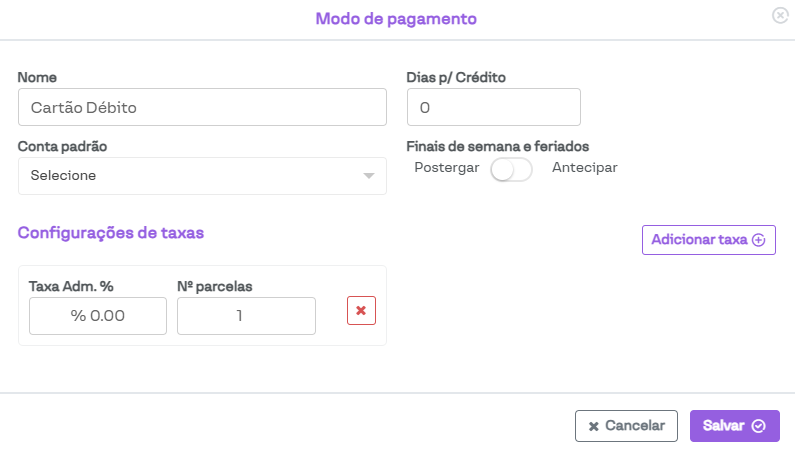Choose the Antecipar option label
795x455 pixels.
point(584,168)
